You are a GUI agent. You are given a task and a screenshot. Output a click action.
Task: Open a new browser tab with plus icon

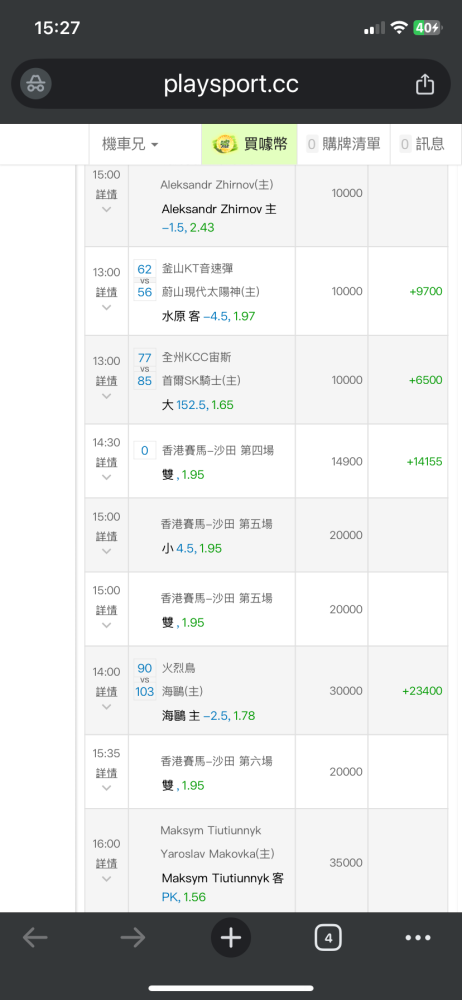231,938
